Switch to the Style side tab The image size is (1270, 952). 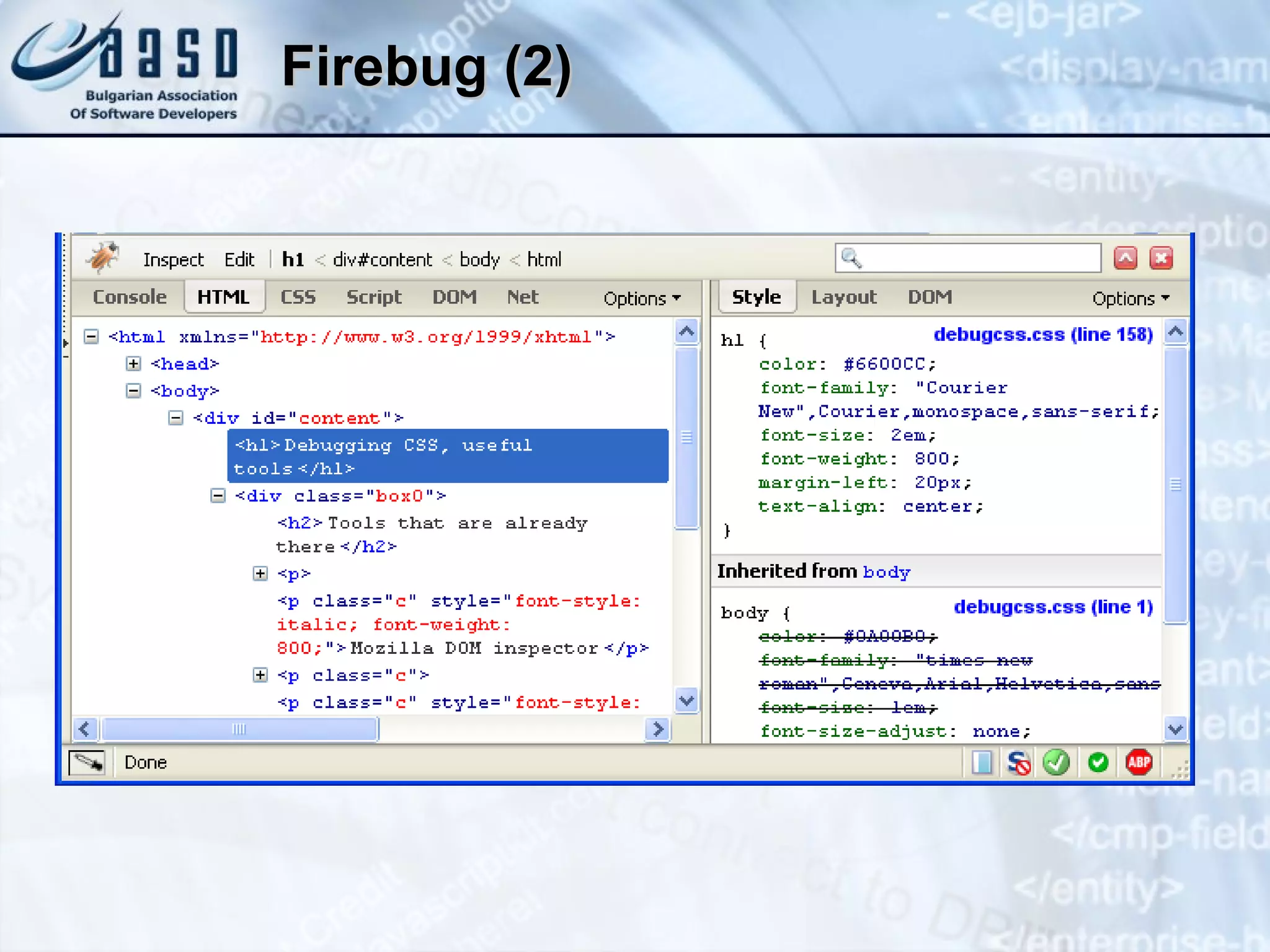click(757, 297)
